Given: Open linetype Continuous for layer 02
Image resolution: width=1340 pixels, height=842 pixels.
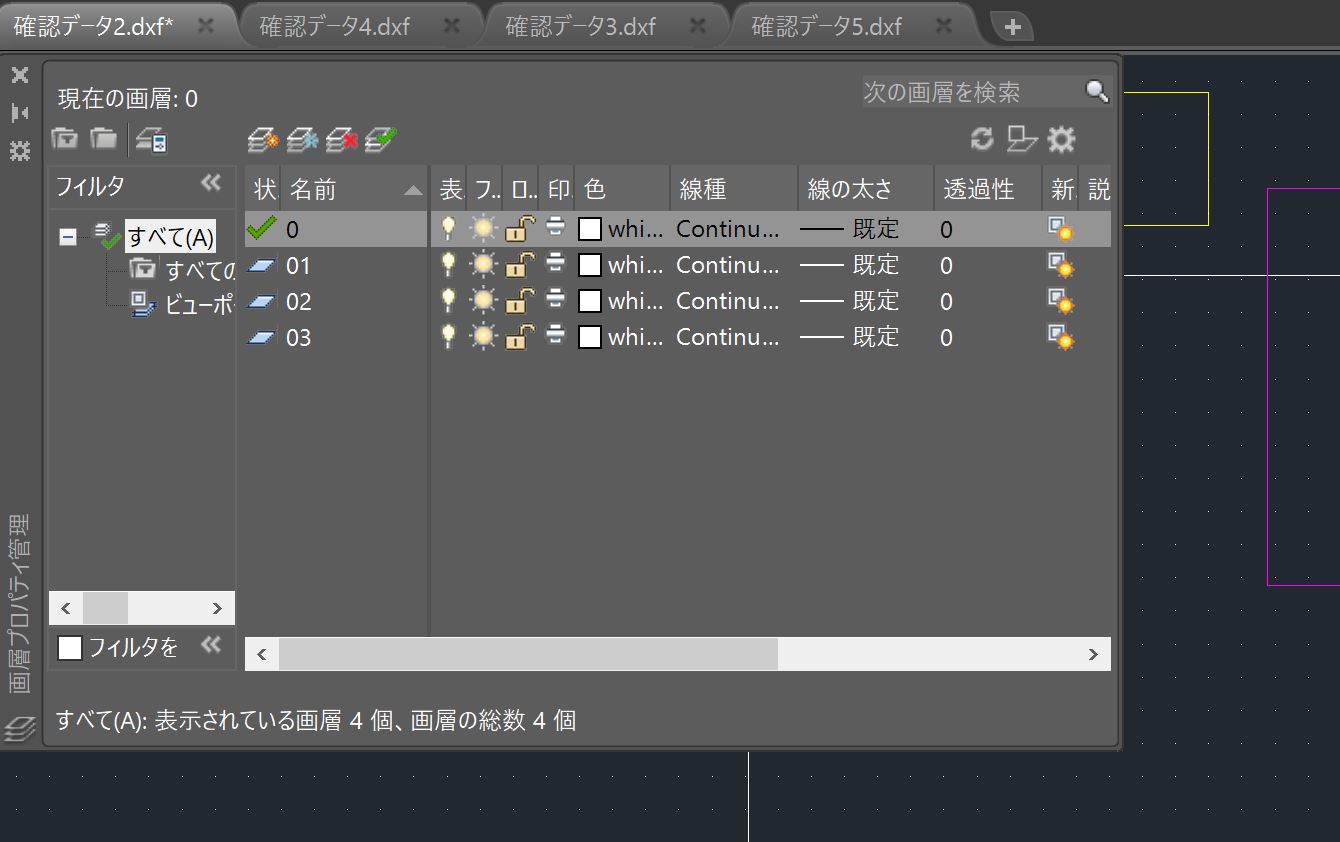Looking at the screenshot, I should pyautogui.click(x=727, y=301).
